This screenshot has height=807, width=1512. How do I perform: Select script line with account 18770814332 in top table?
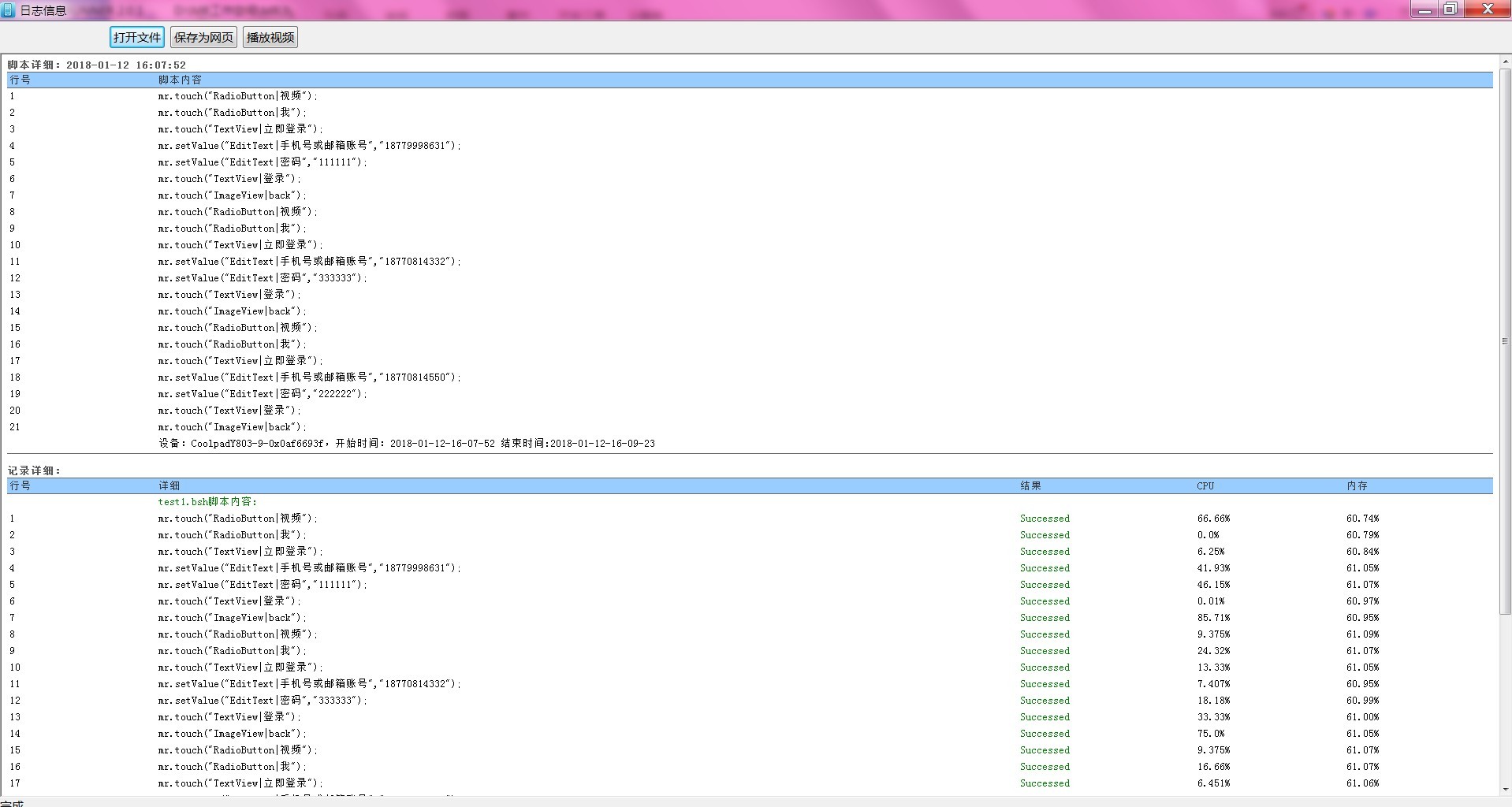(x=309, y=262)
